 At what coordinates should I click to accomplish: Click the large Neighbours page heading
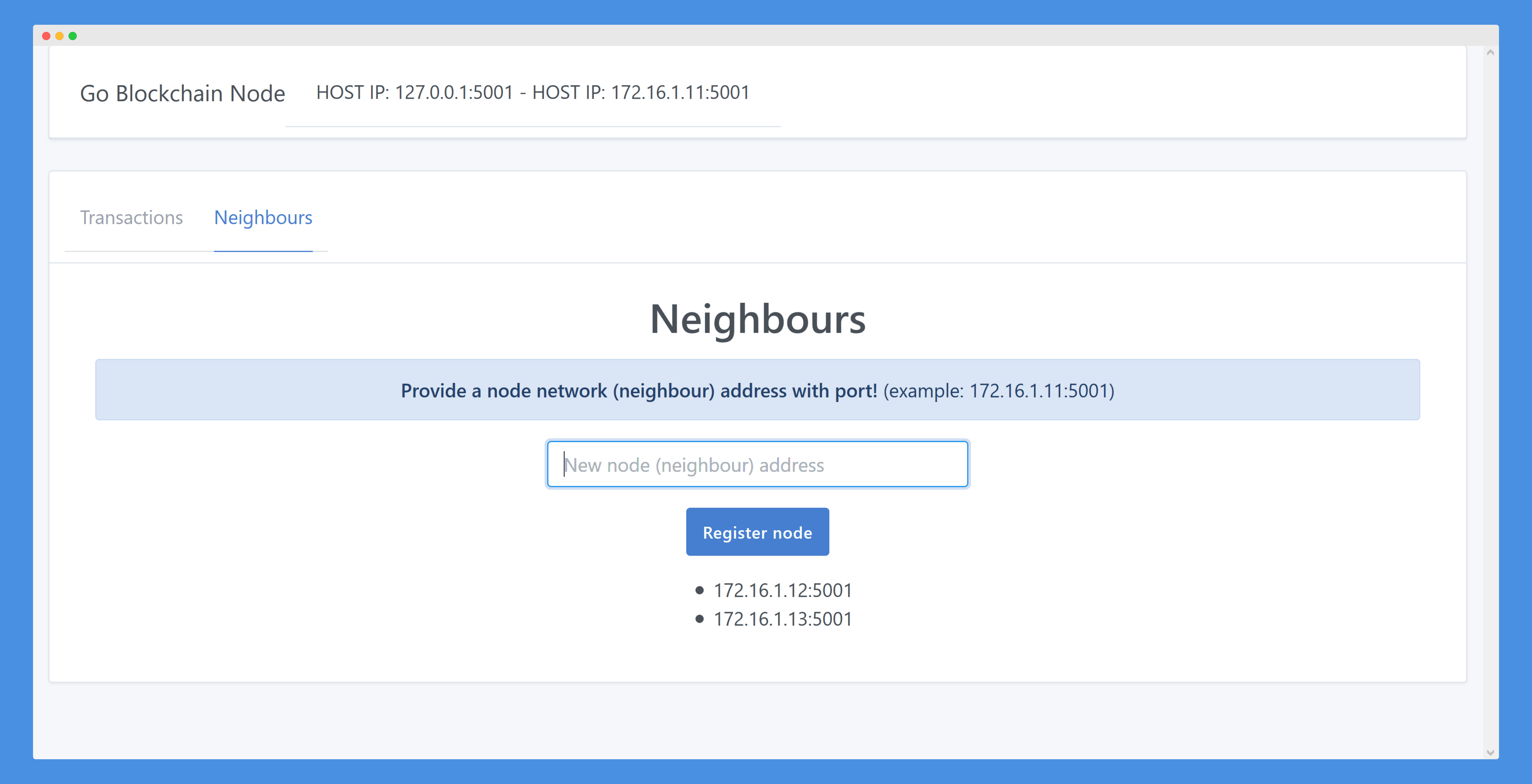(757, 319)
